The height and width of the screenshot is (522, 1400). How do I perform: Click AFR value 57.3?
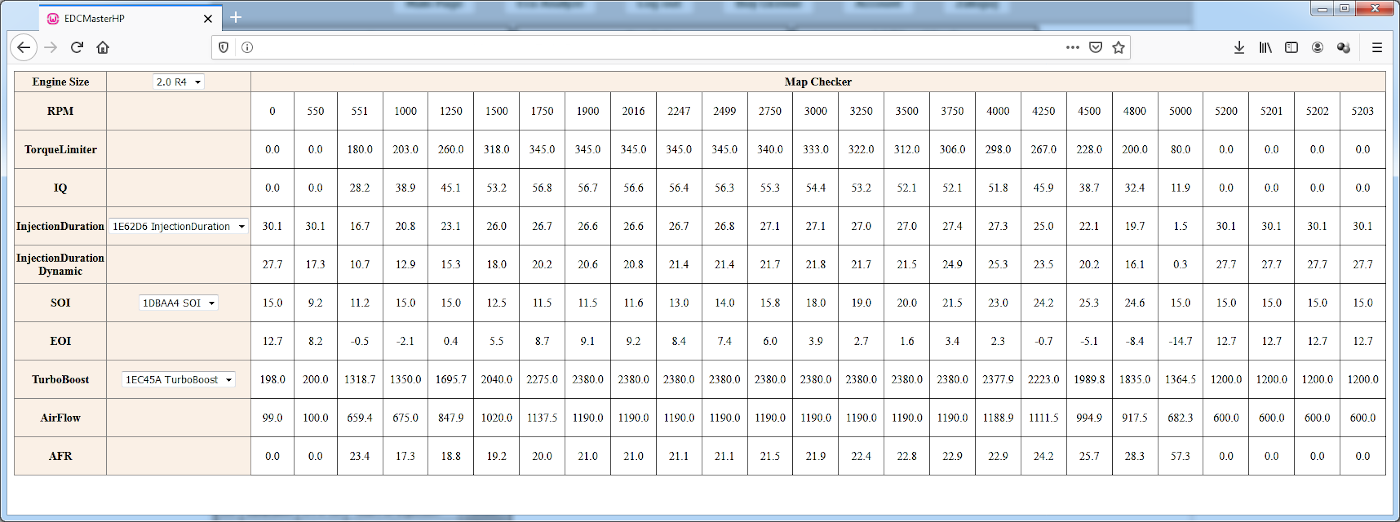pyautogui.click(x=1181, y=456)
